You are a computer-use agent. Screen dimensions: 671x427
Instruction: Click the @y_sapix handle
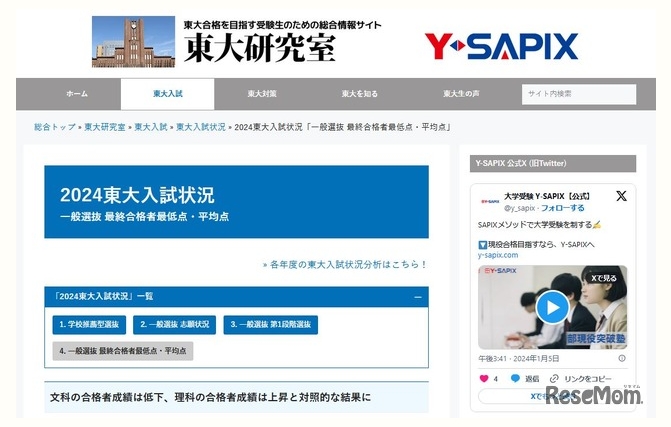(x=519, y=208)
